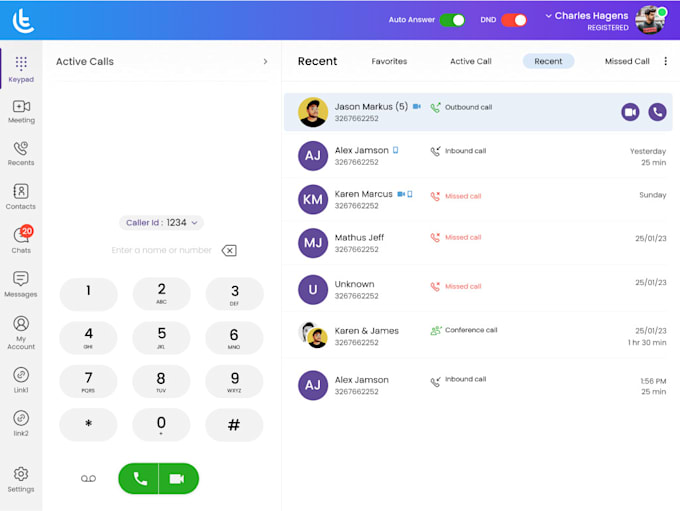680x511 pixels.
Task: Click Jason Markus profile photo
Action: (313, 112)
